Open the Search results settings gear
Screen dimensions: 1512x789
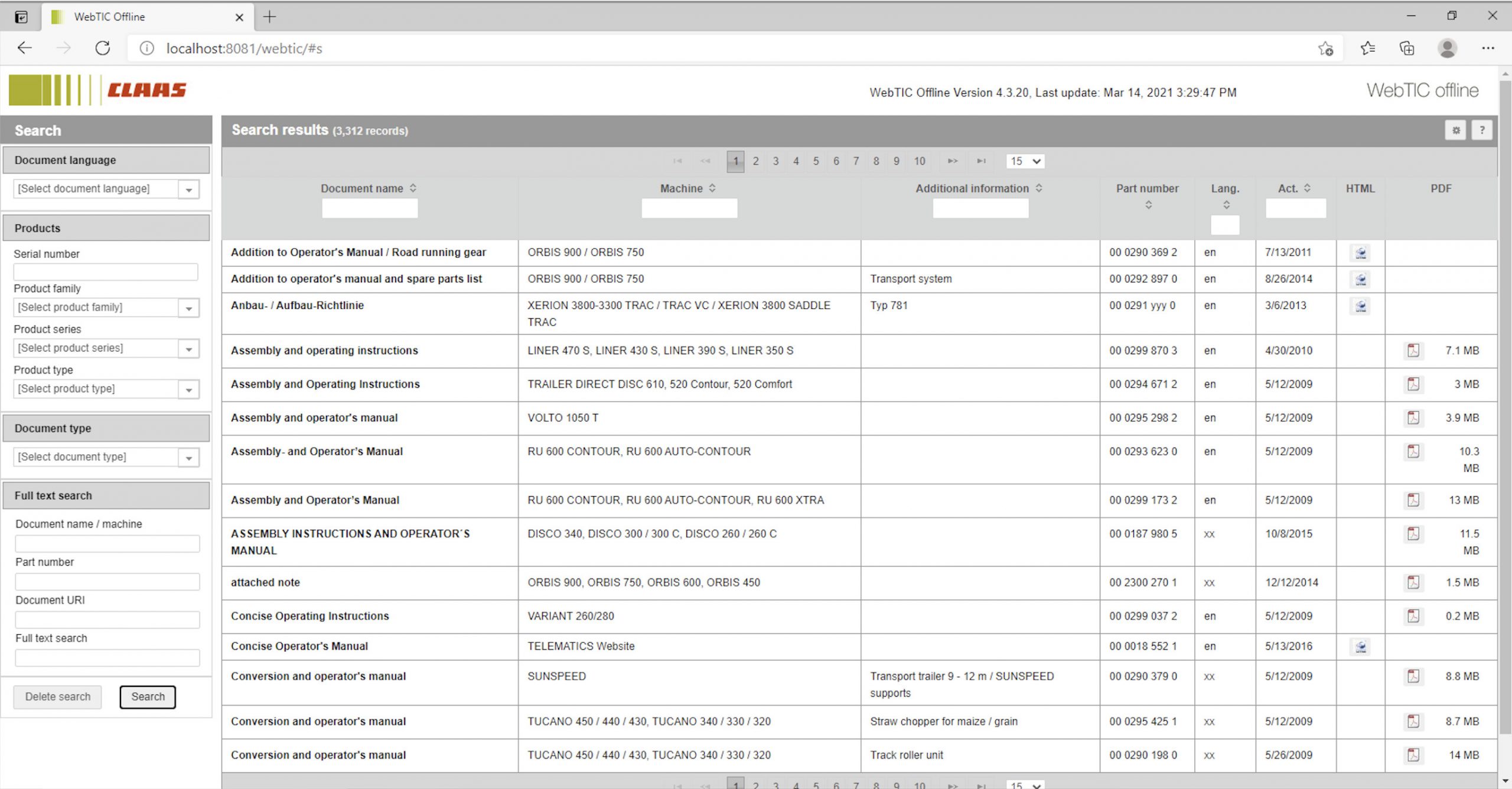[x=1456, y=130]
